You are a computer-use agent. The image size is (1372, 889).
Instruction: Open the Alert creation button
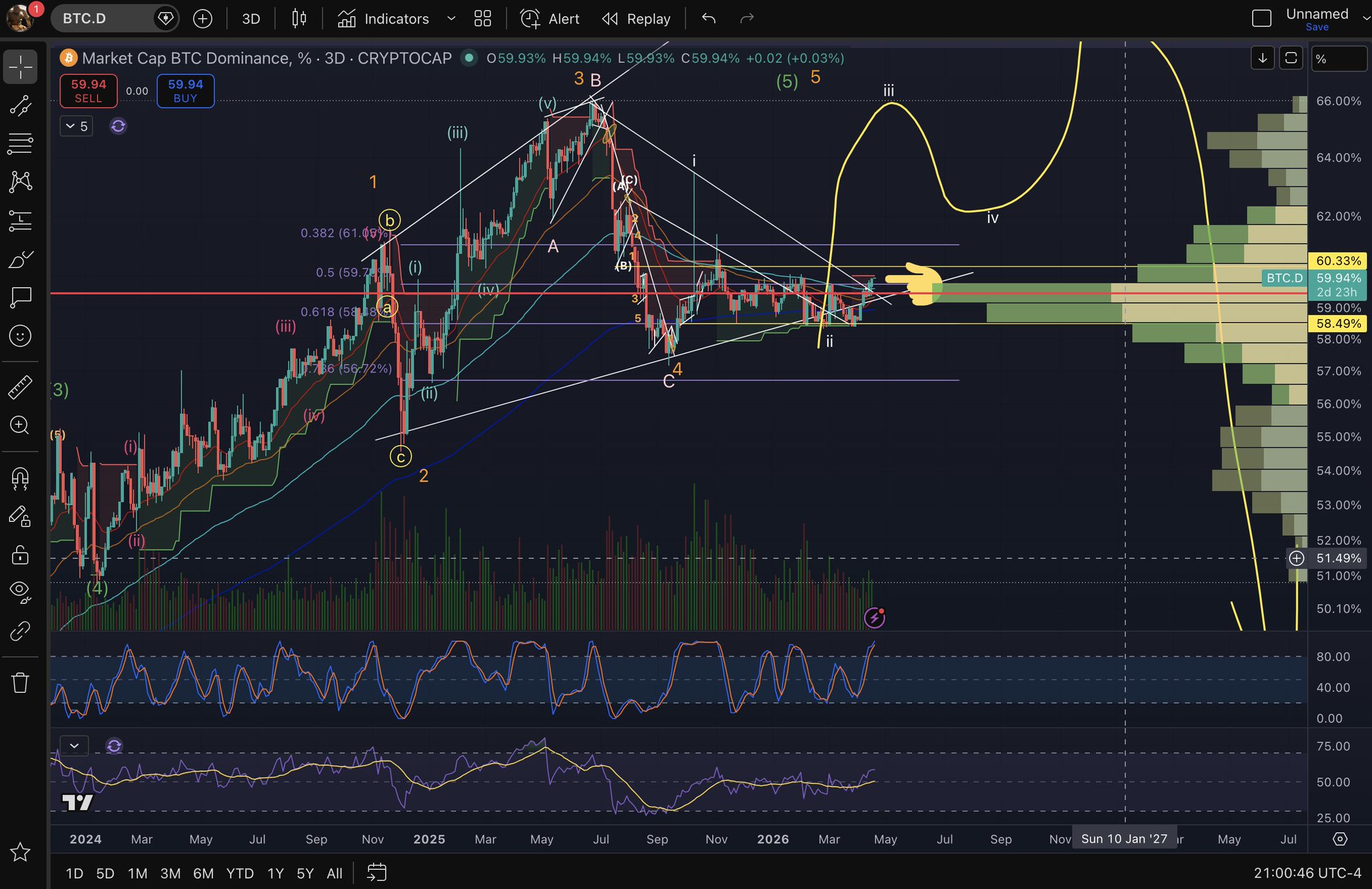pos(549,19)
